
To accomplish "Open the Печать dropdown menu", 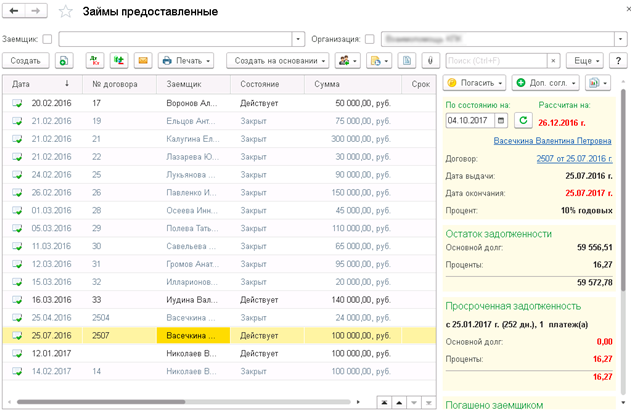I will (186, 61).
